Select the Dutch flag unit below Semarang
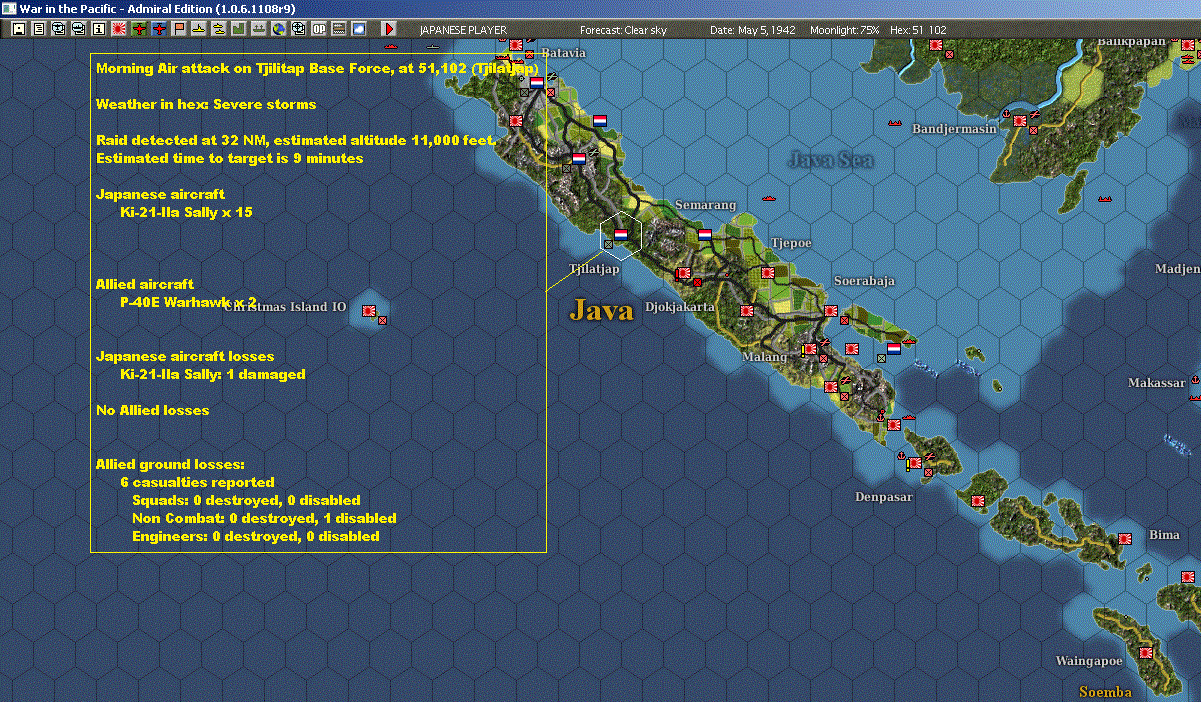 tap(705, 235)
